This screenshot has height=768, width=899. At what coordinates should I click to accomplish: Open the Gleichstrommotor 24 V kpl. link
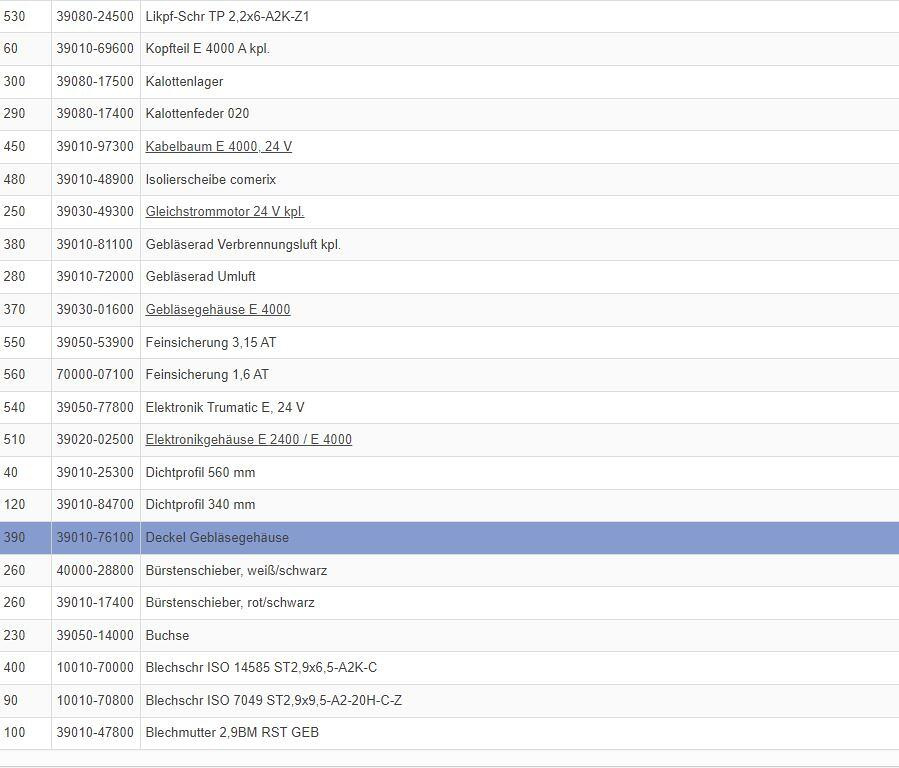[224, 212]
